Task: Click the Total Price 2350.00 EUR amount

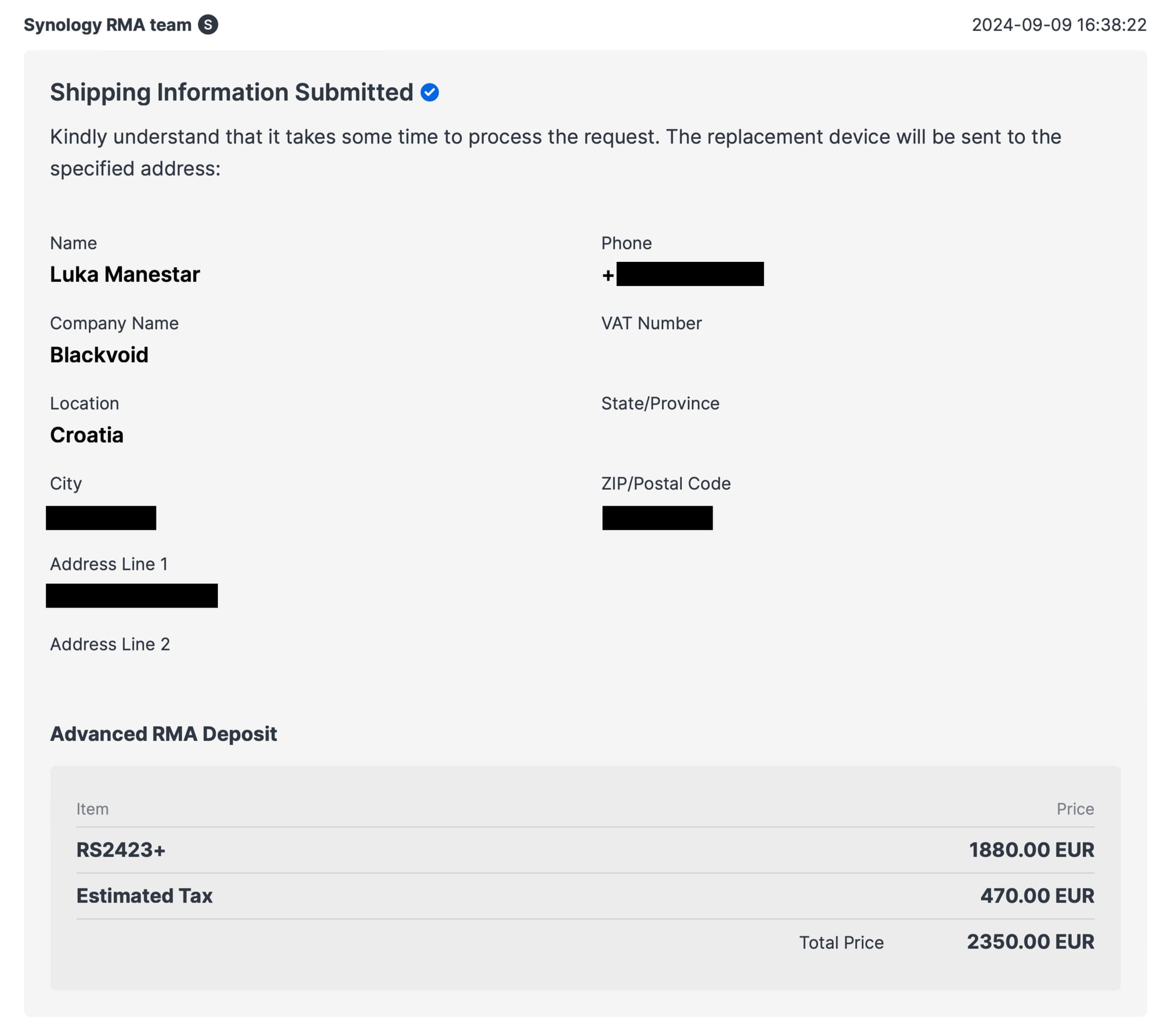Action: pyautogui.click(x=1030, y=942)
